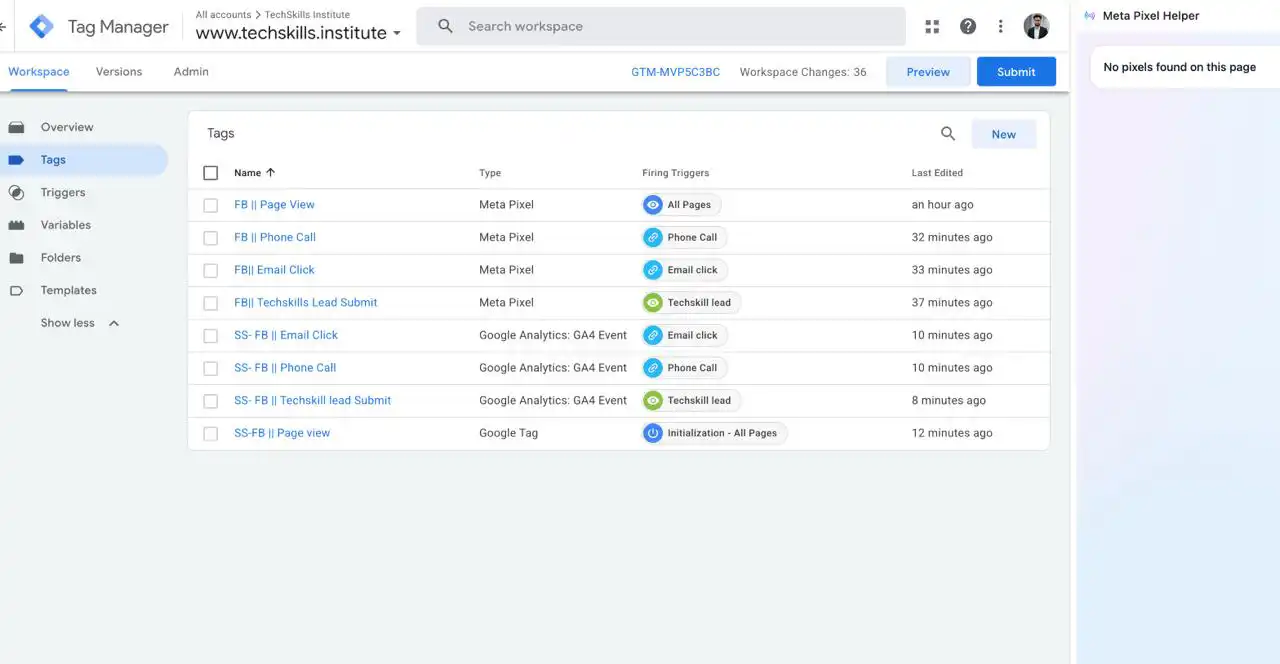
Task: Check the FB || Phone Call checkbox
Action: pyautogui.click(x=210, y=238)
